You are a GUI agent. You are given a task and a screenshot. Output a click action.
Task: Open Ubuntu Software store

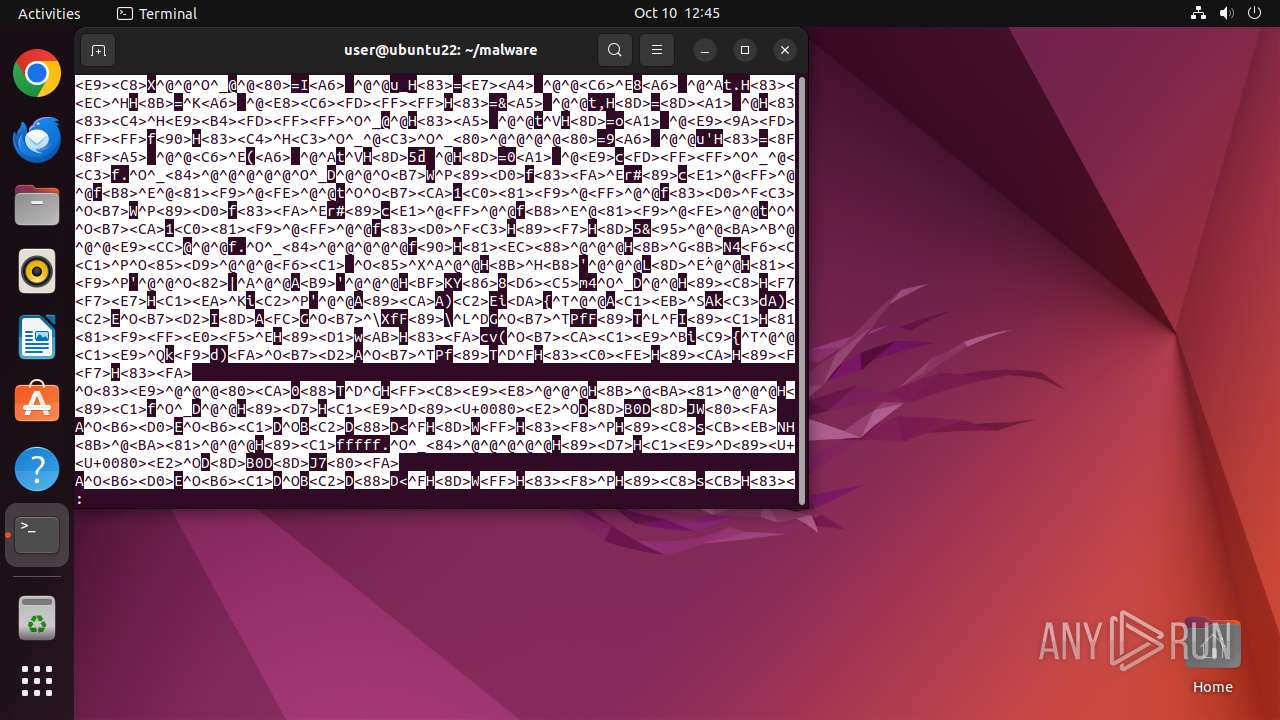coord(37,403)
